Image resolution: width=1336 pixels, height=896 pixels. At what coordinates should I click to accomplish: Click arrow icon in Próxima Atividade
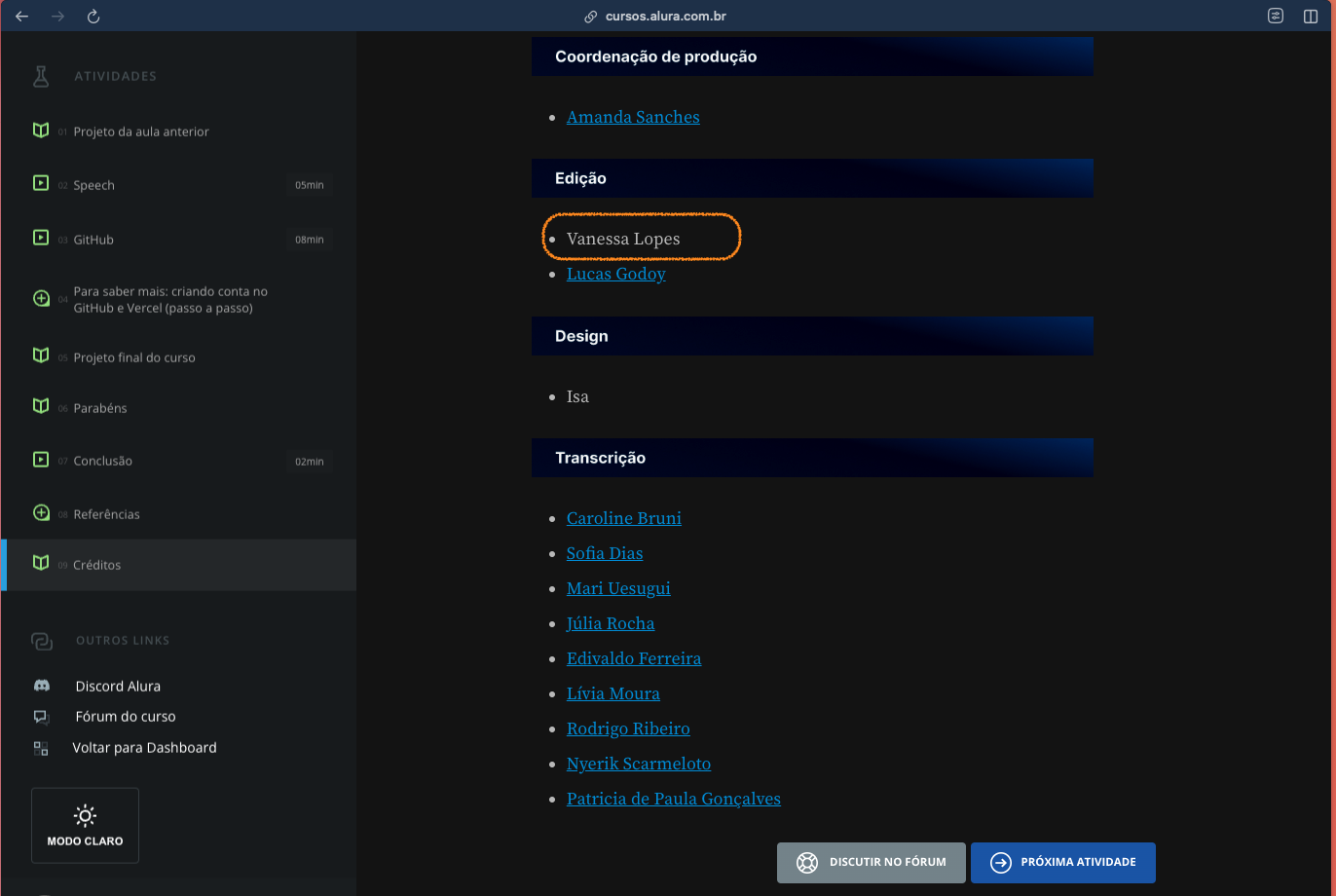click(1000, 863)
